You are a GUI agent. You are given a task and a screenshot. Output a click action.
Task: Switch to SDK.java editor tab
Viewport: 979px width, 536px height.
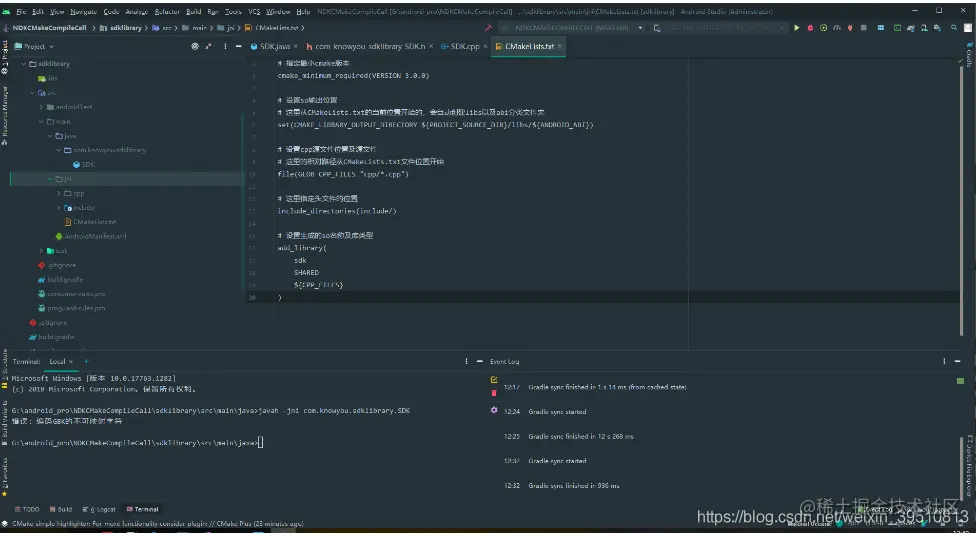pyautogui.click(x=275, y=46)
